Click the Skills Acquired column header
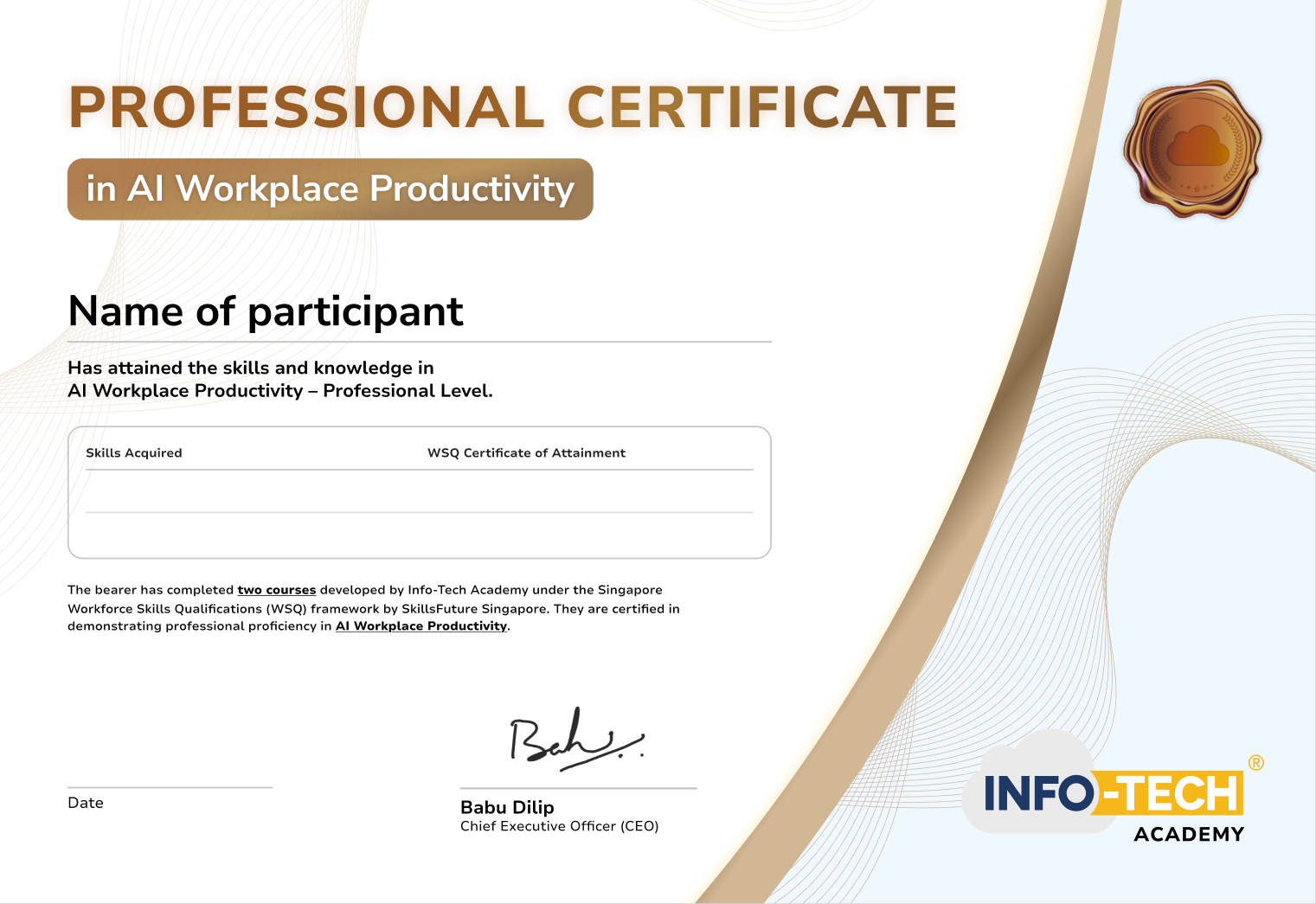The height and width of the screenshot is (904, 1316). pyautogui.click(x=134, y=452)
